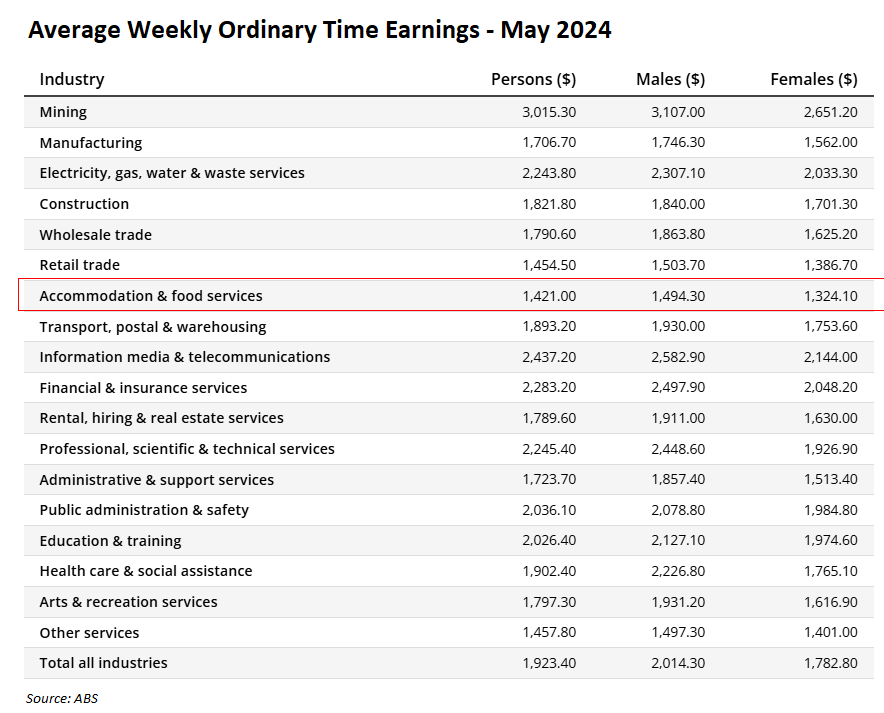Click the Industry column header

click(72, 79)
